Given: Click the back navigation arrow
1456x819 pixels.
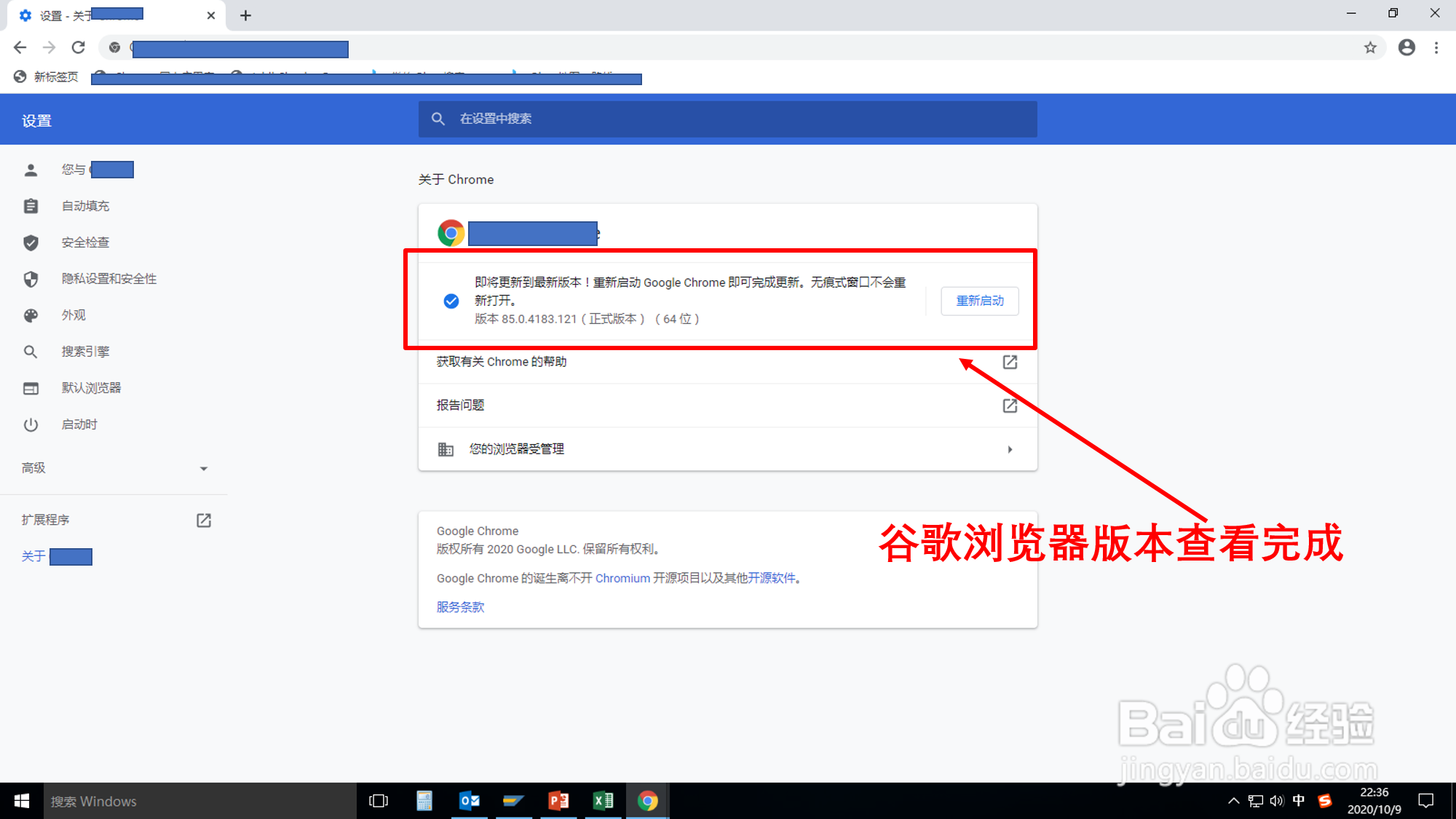Looking at the screenshot, I should click(20, 48).
